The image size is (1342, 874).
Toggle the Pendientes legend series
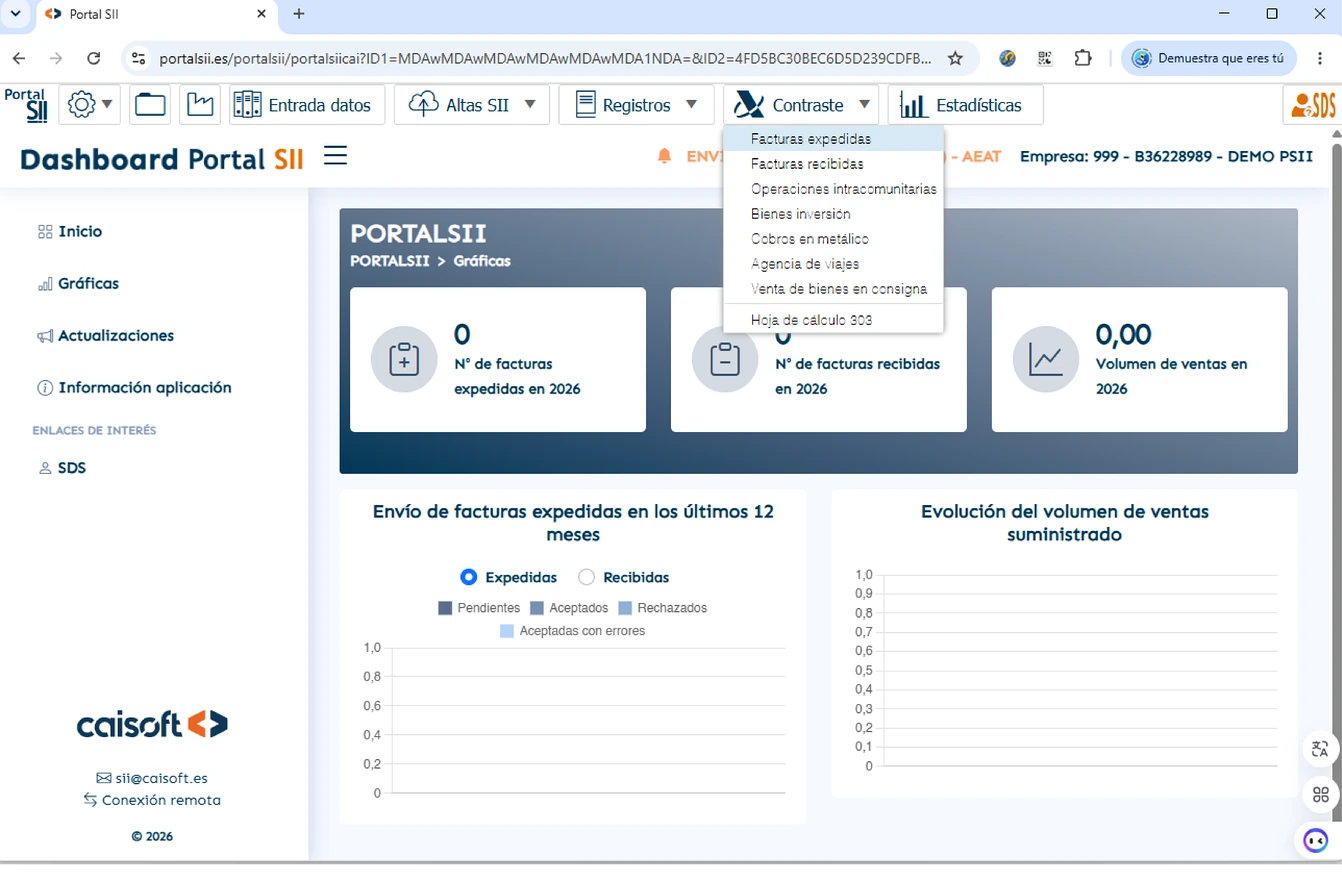(x=479, y=608)
